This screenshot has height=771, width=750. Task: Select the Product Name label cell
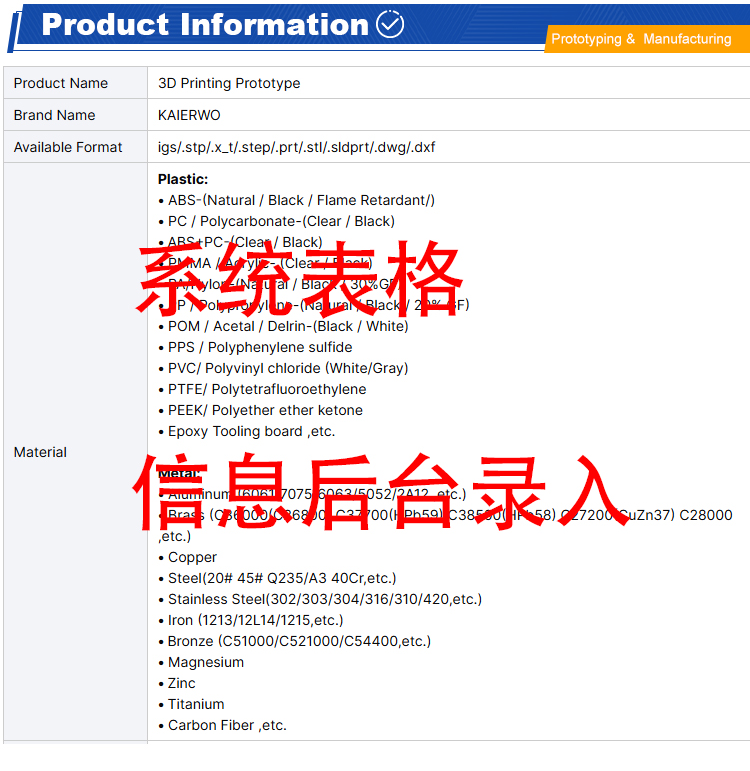pyautogui.click(x=75, y=83)
